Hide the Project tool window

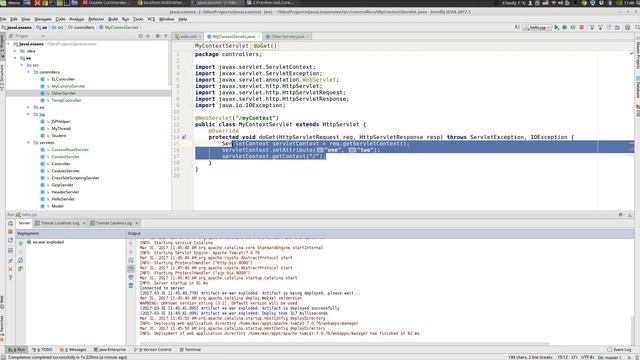[166, 36]
